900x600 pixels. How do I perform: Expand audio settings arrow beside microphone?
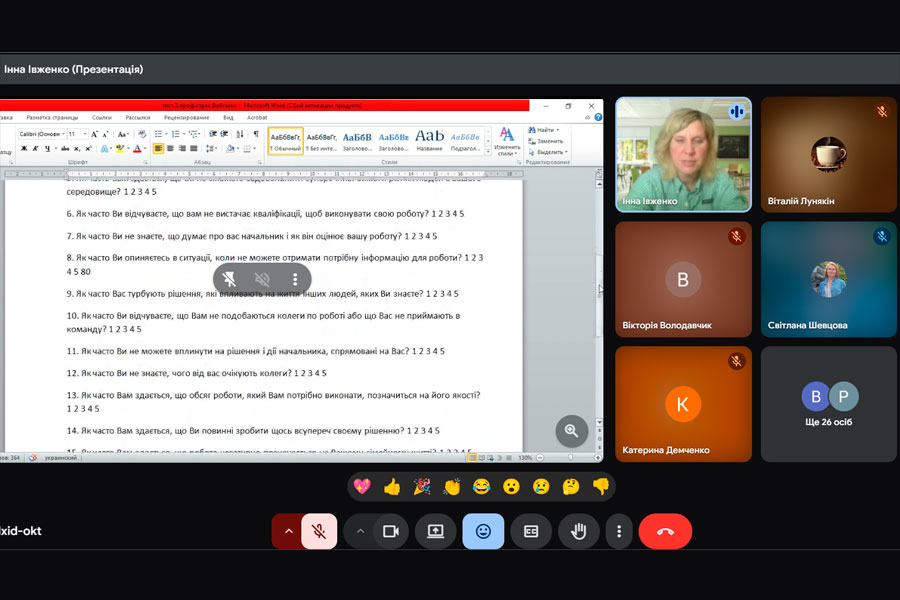(289, 531)
